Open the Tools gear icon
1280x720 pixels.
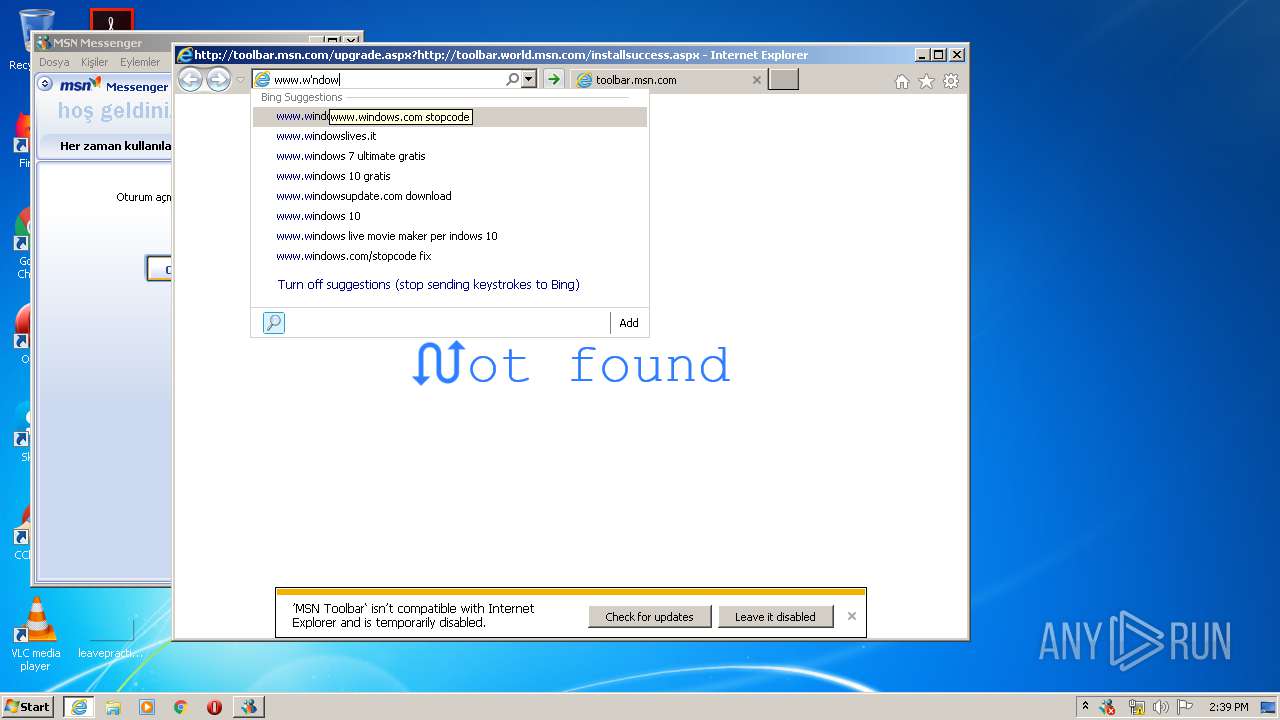coord(951,81)
